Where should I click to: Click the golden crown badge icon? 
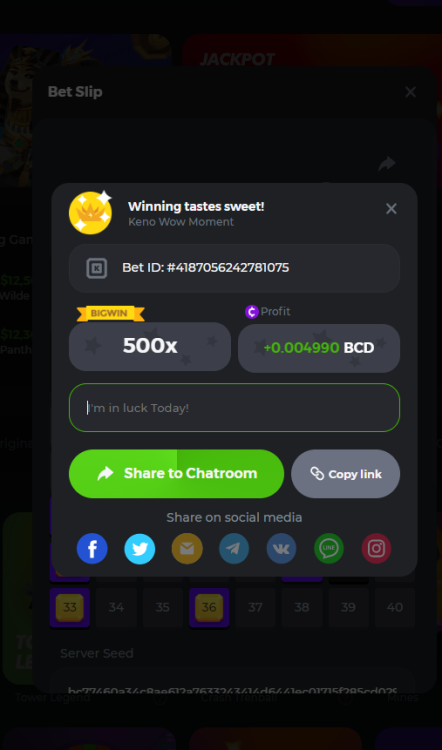point(90,213)
